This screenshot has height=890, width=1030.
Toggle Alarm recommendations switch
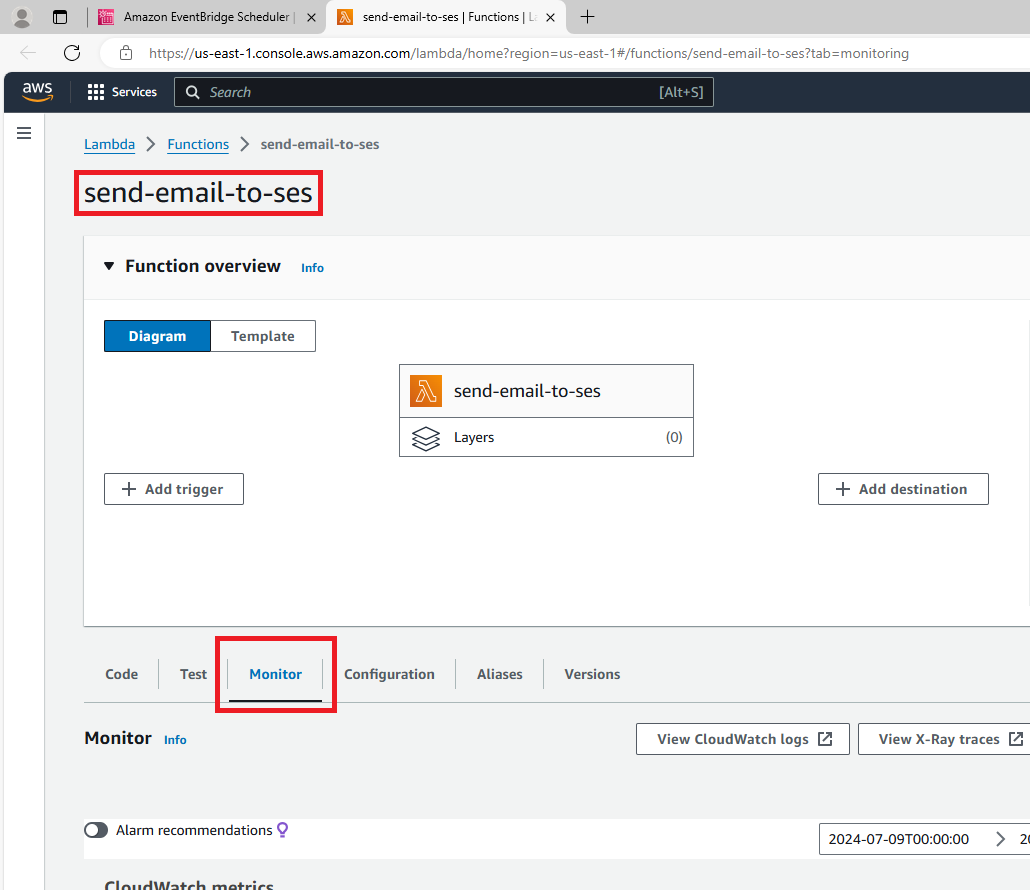click(x=96, y=830)
